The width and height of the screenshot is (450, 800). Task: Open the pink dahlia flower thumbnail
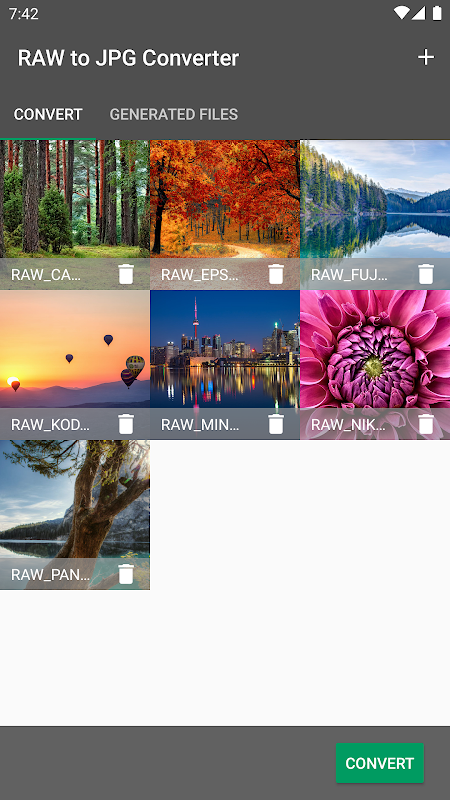(x=375, y=349)
